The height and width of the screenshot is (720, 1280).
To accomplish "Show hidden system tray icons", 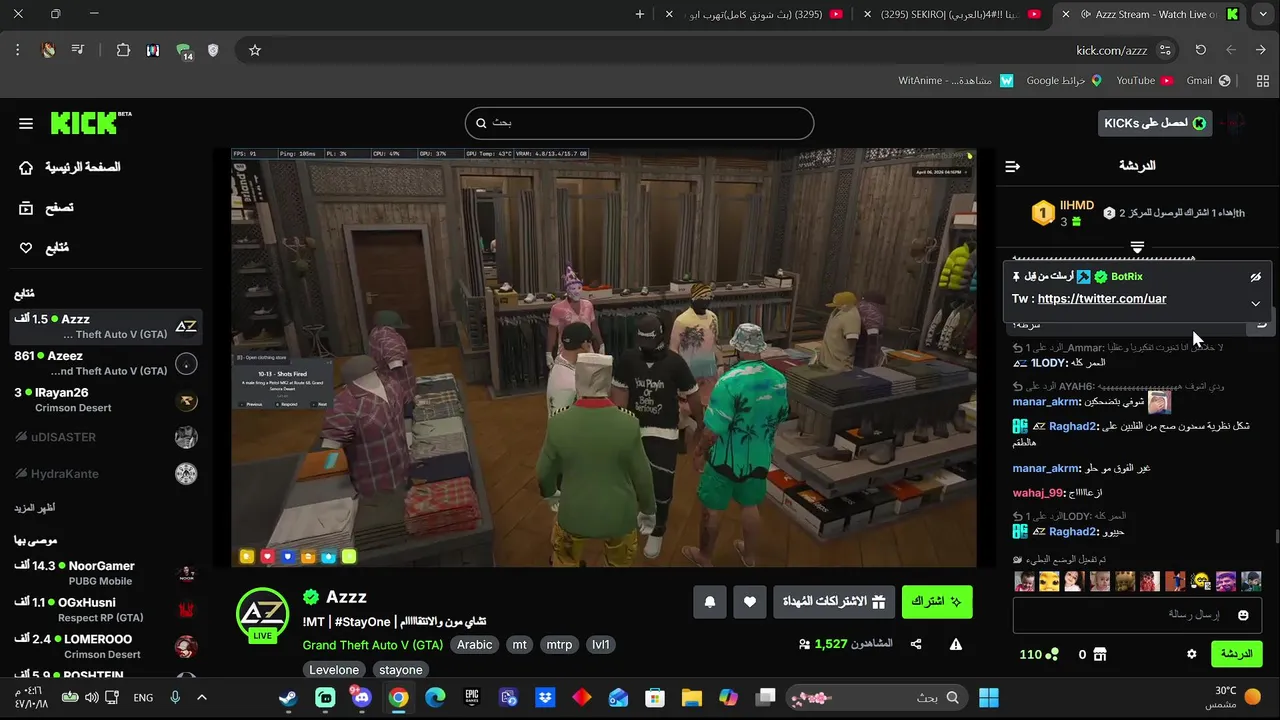I will coord(201,698).
